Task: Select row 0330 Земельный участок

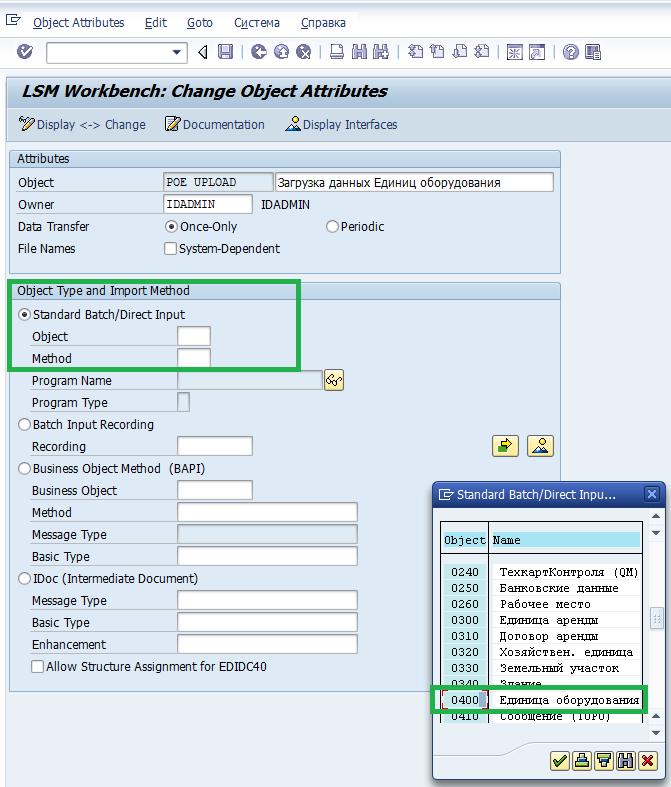Action: point(542,669)
